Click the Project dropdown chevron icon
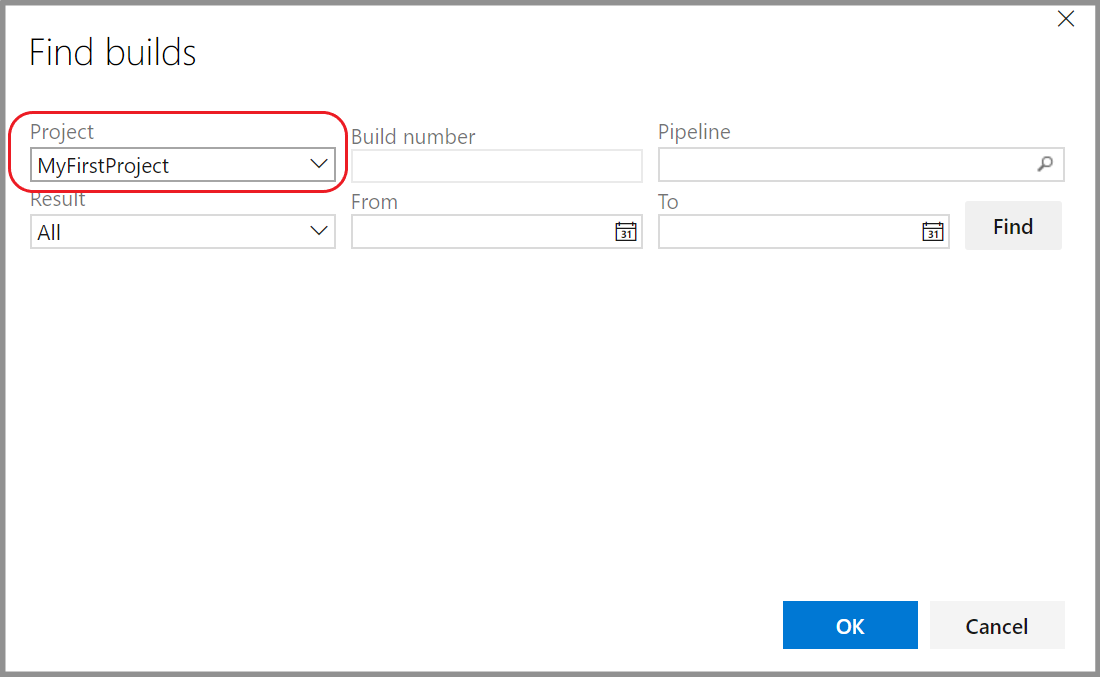 pyautogui.click(x=318, y=163)
